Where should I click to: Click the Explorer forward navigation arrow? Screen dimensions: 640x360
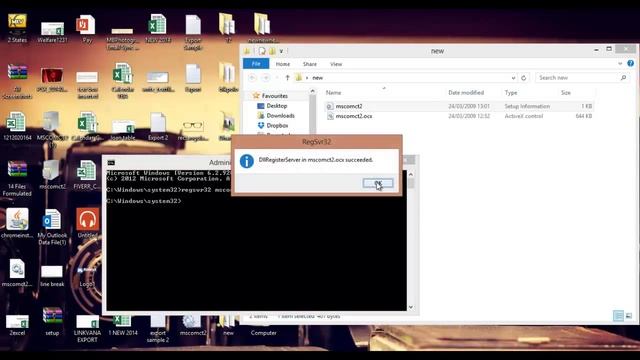coord(266,78)
